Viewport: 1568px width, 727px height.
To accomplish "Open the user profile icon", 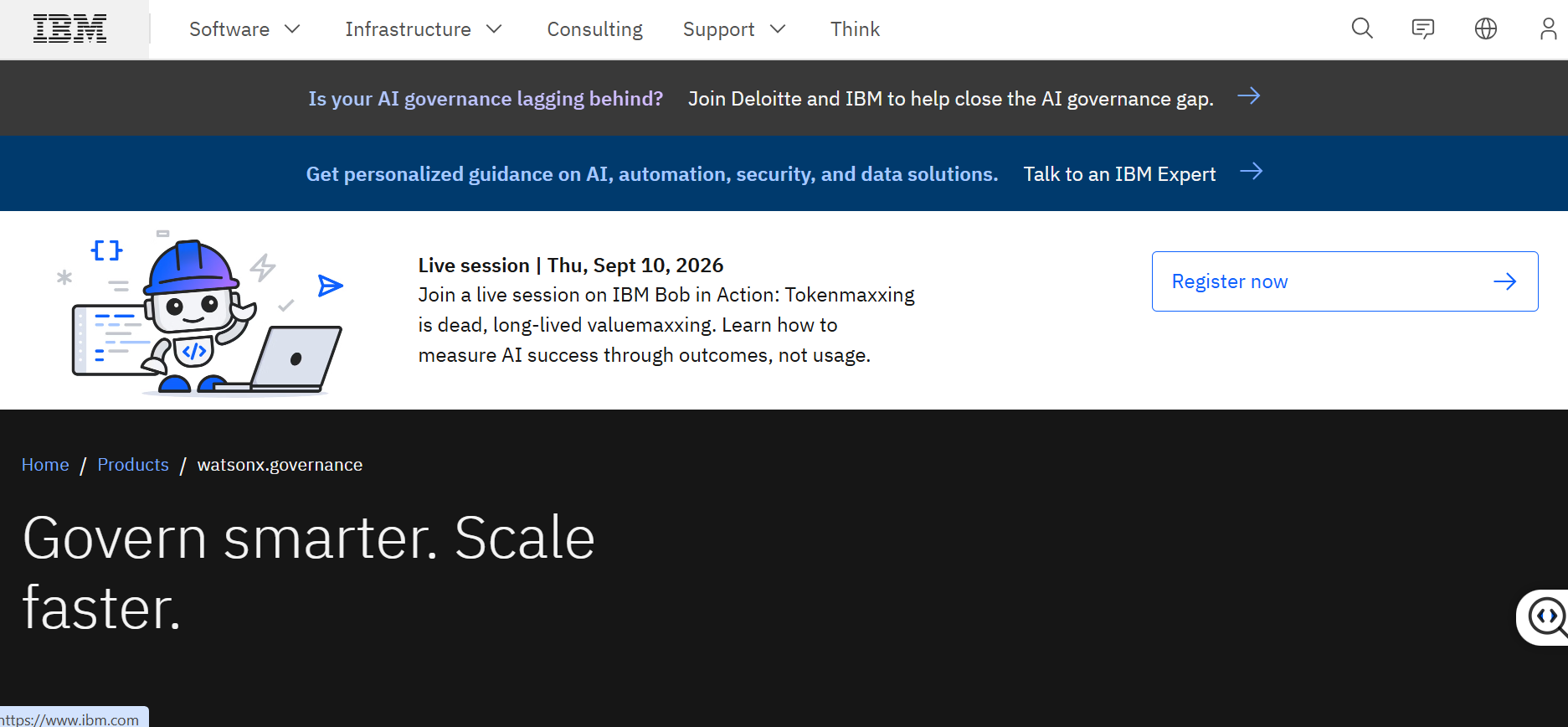I will [1548, 29].
